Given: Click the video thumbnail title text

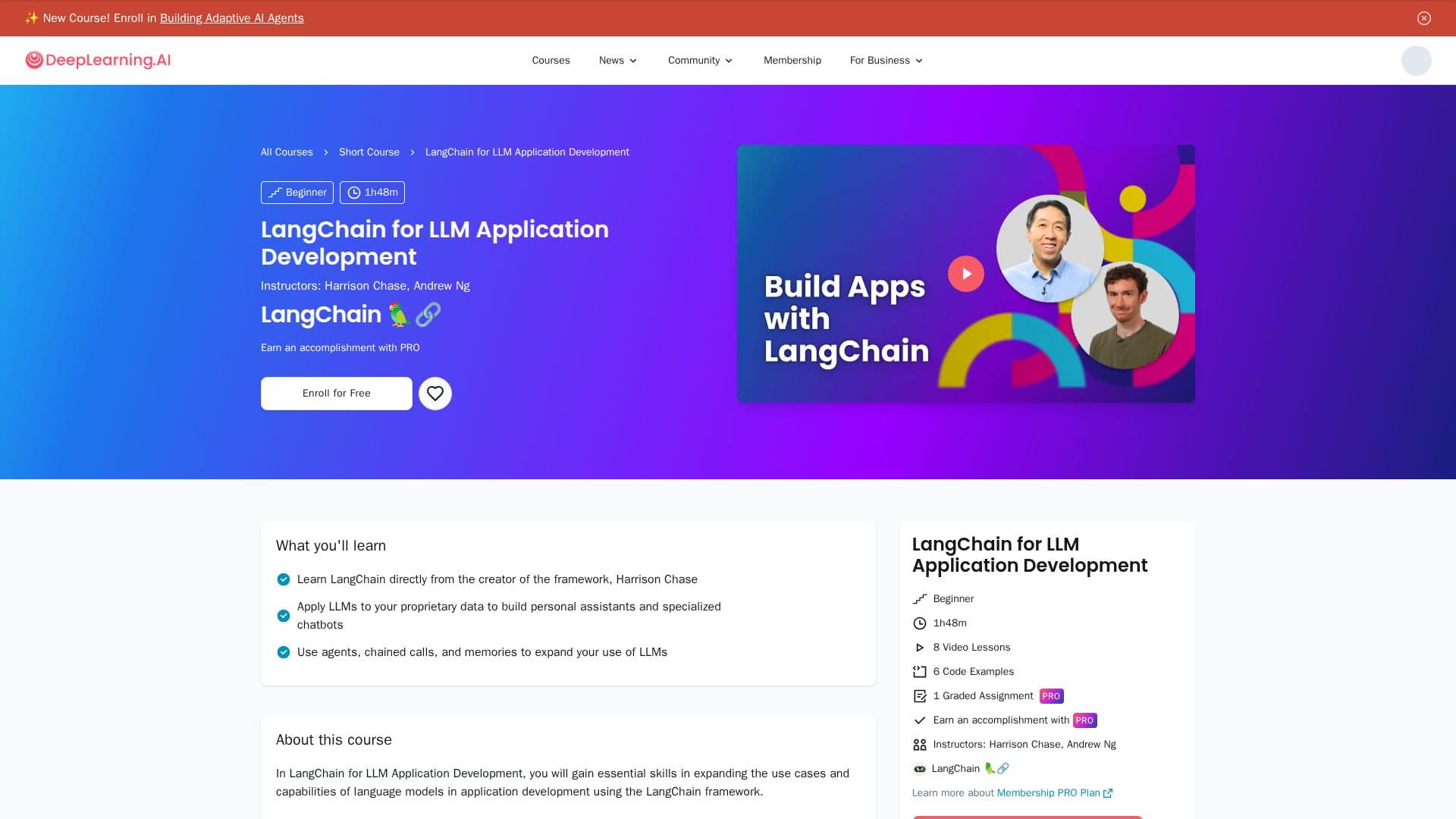Looking at the screenshot, I should tap(846, 318).
